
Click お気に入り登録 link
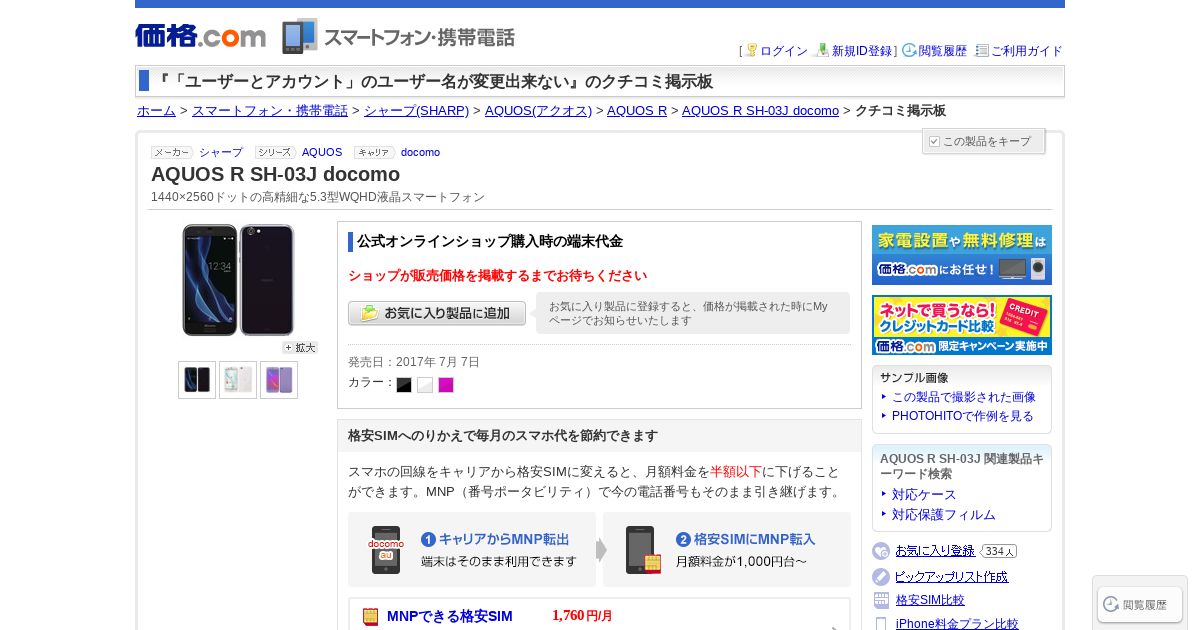935,551
